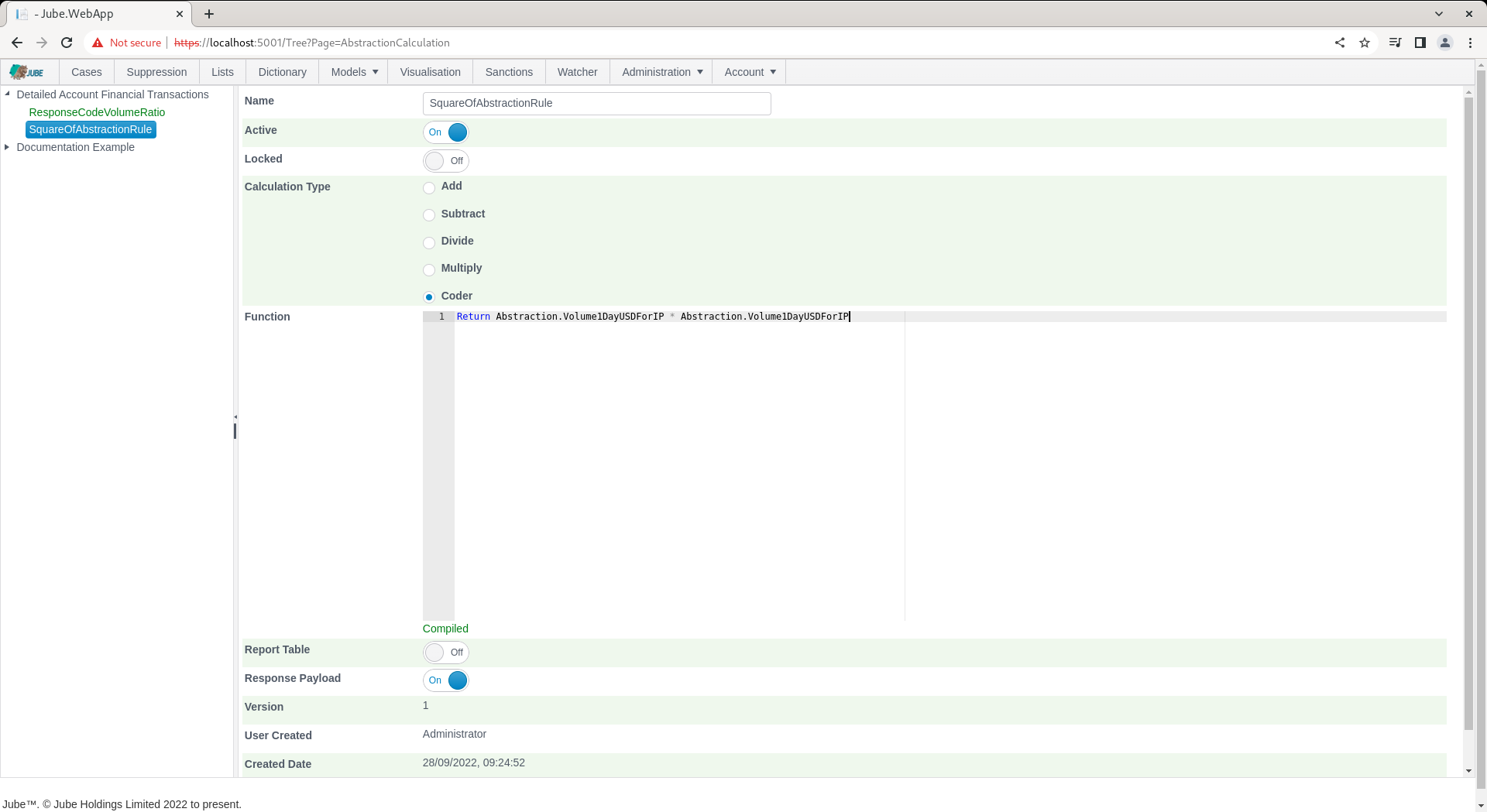This screenshot has width=1487, height=812.
Task: Open the Sanctions menu
Action: (509, 72)
